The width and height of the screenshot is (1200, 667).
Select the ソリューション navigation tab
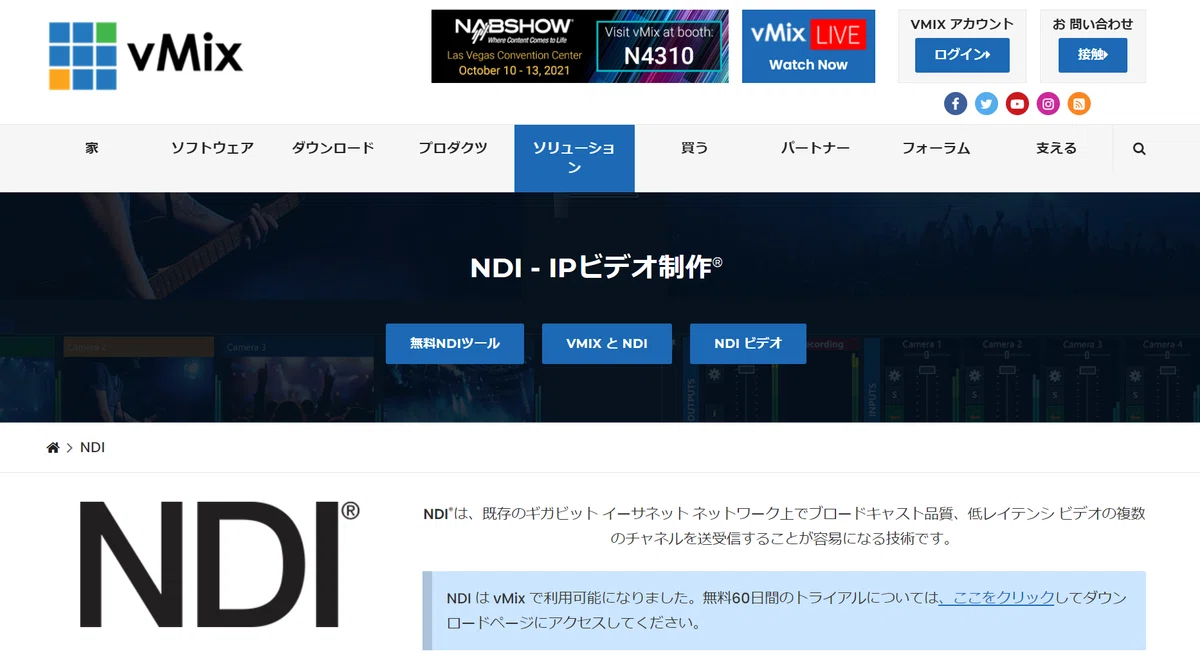coord(574,158)
